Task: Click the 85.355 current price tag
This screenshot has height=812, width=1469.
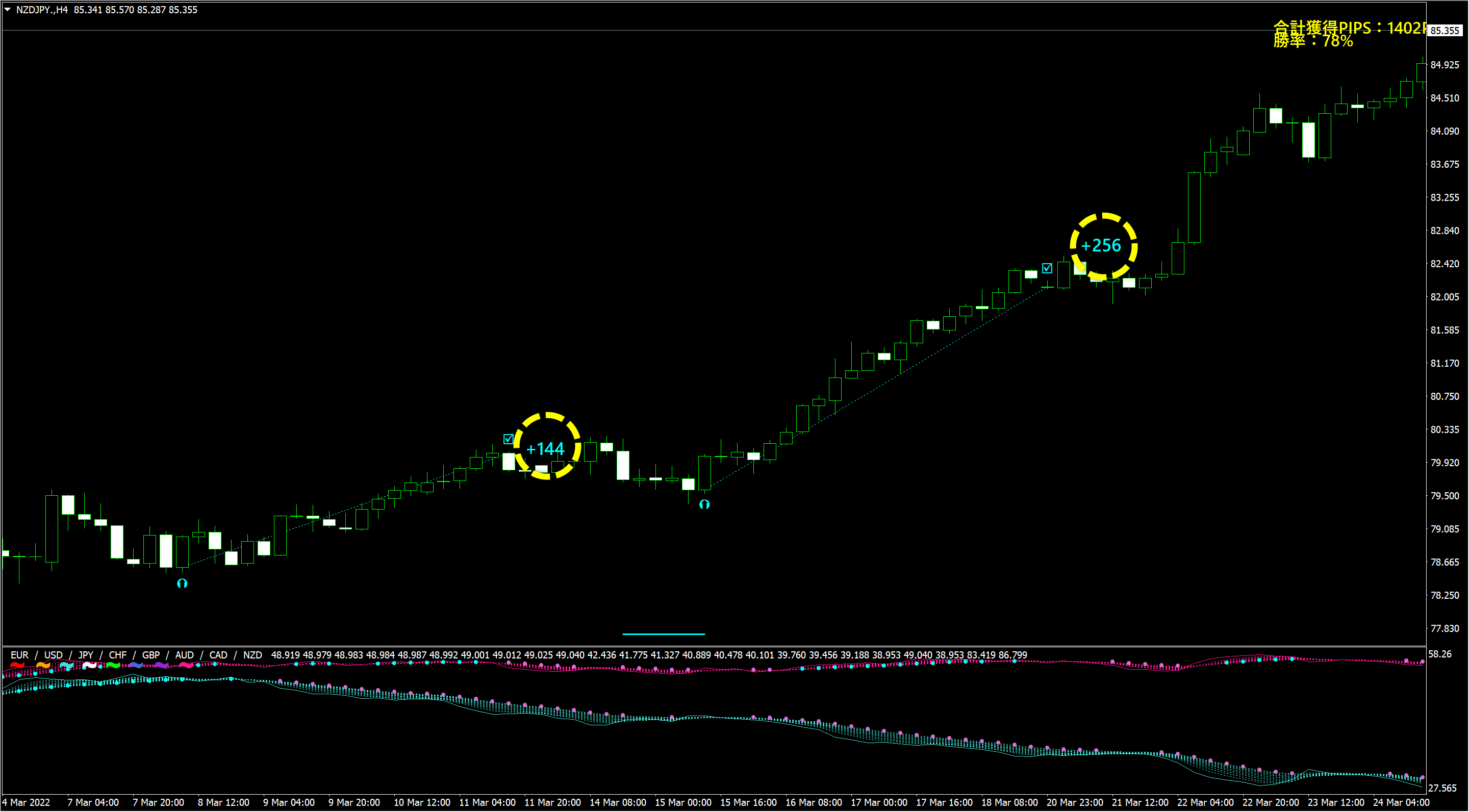Action: point(1445,31)
